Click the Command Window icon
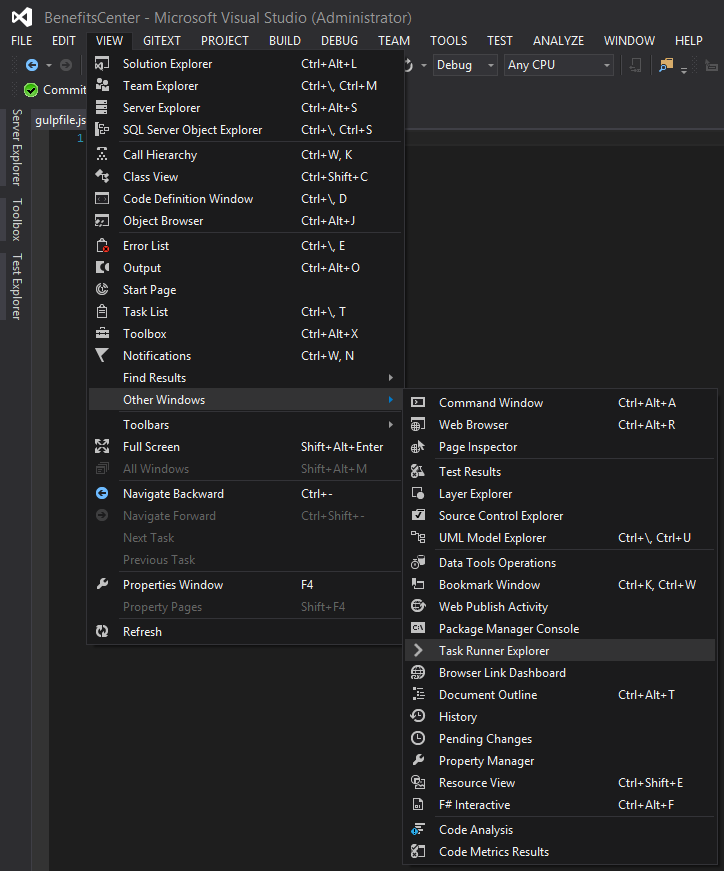Screen dimensions: 724x871 (418, 402)
